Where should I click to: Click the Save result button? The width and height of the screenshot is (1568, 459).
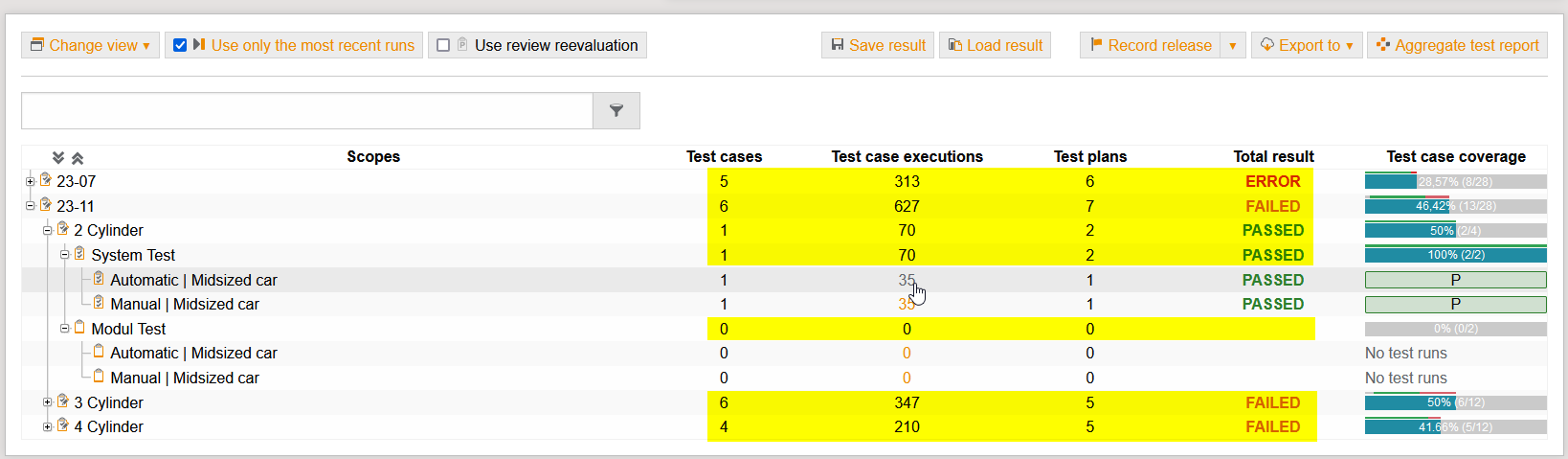coord(878,45)
